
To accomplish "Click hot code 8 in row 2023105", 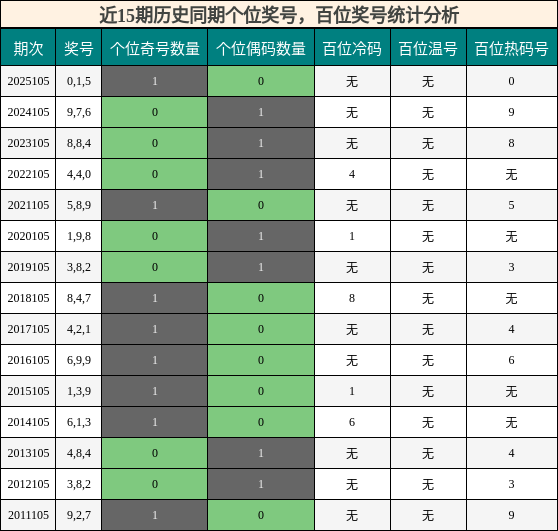I will click(x=512, y=143).
